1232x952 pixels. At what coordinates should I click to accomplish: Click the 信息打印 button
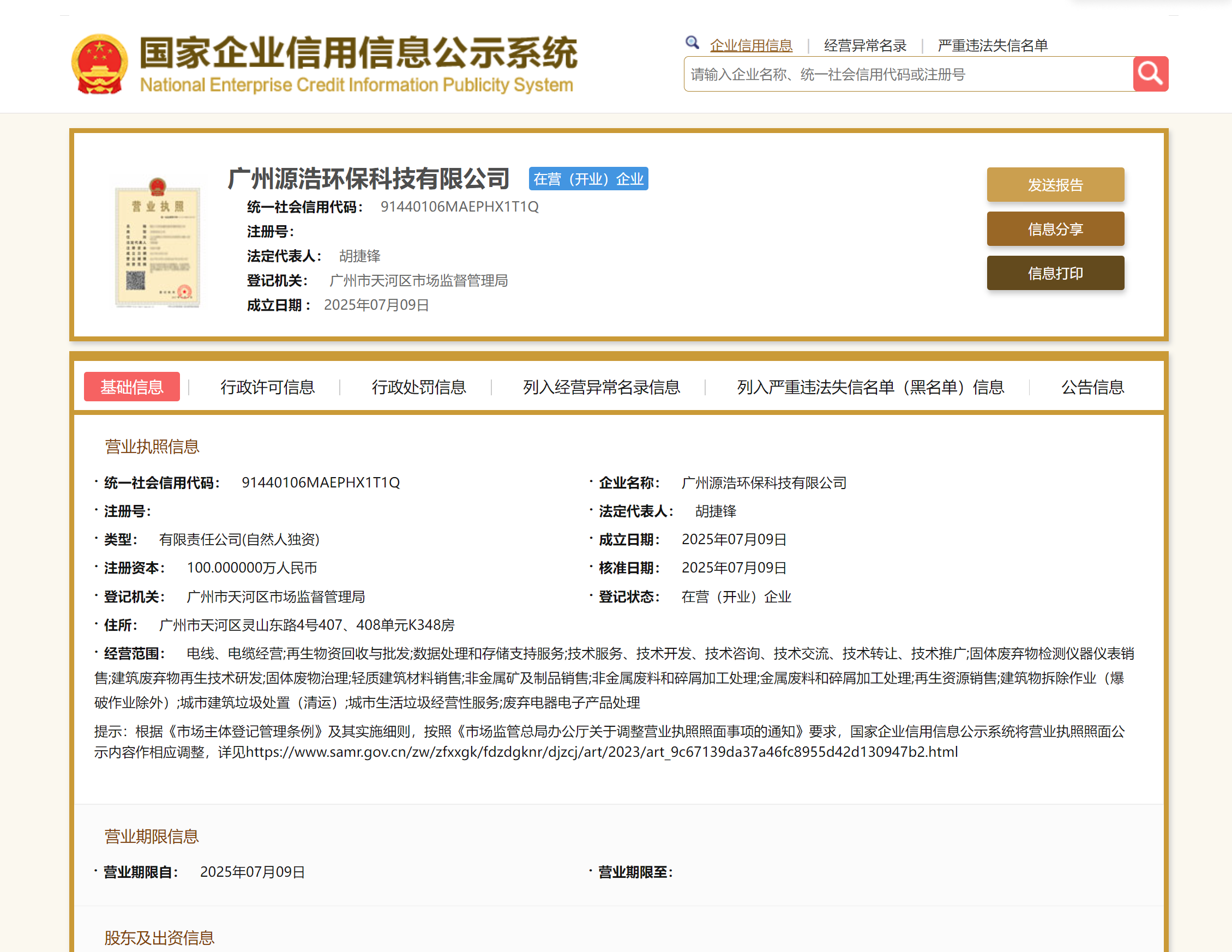[x=1055, y=273]
